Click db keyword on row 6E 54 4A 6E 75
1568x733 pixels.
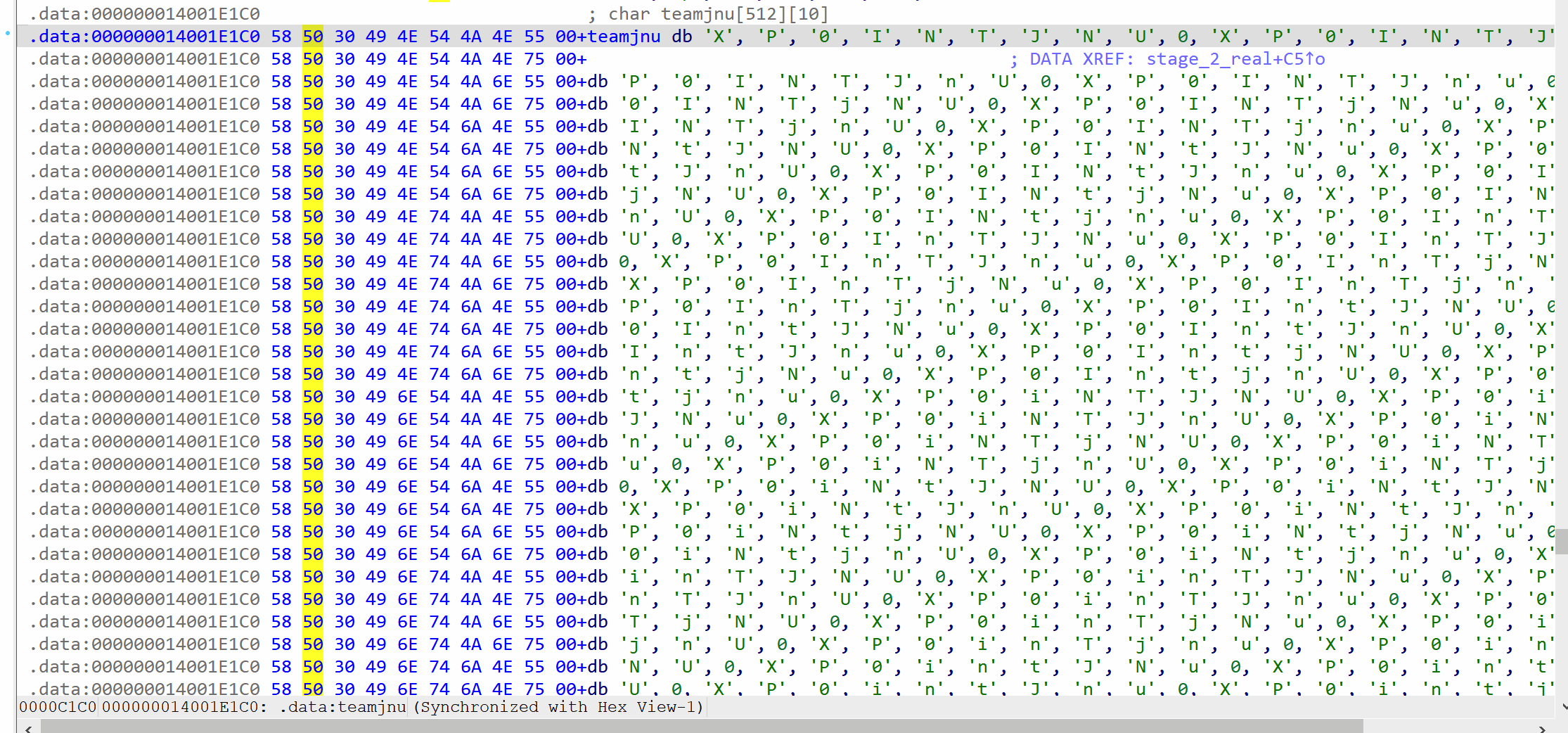click(x=598, y=464)
